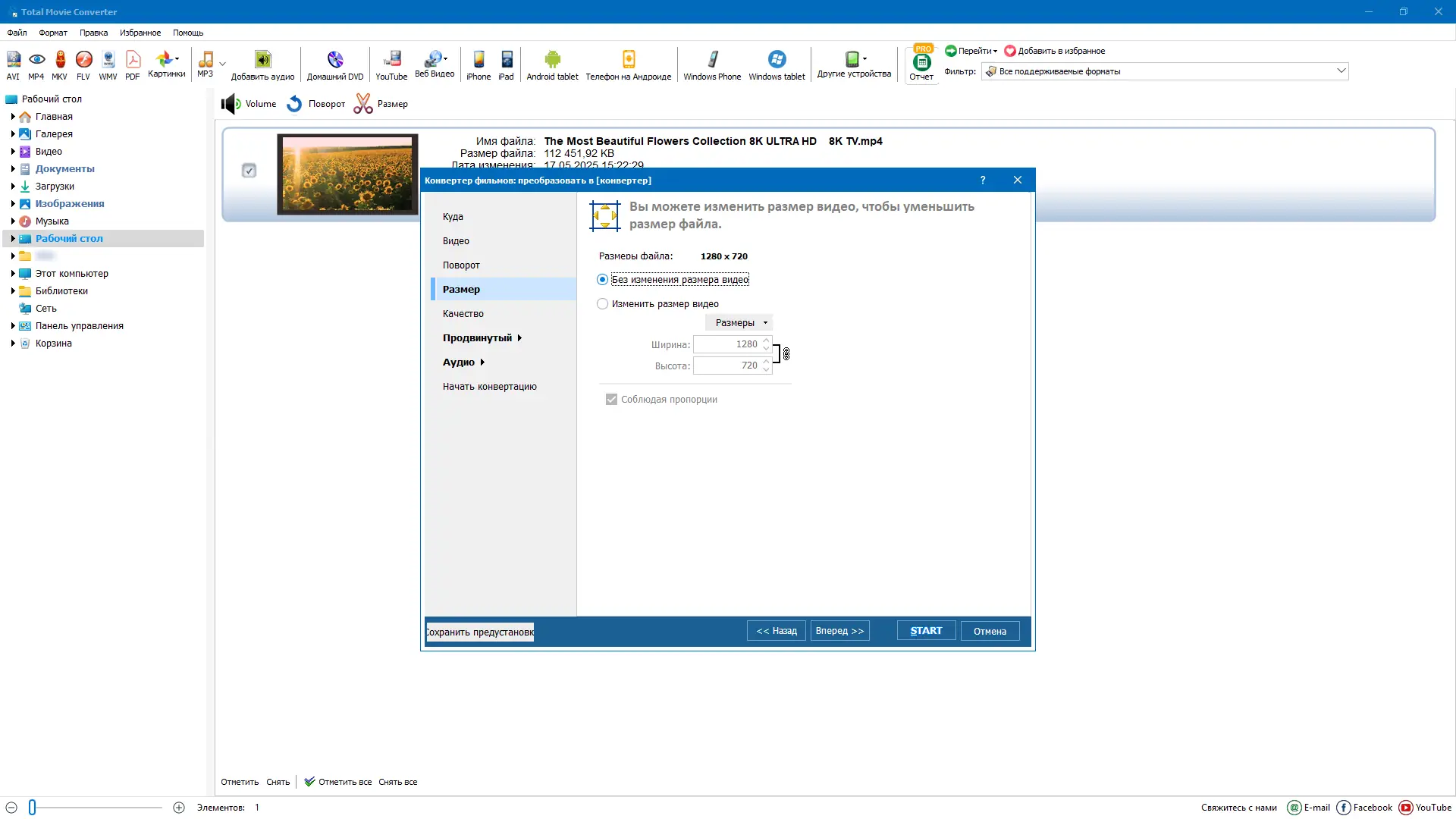Select the Изменить размер видео radio button

(603, 304)
